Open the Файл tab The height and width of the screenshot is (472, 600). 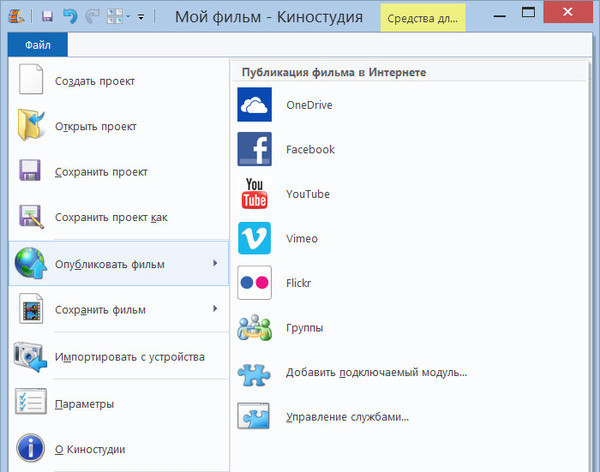[38, 45]
